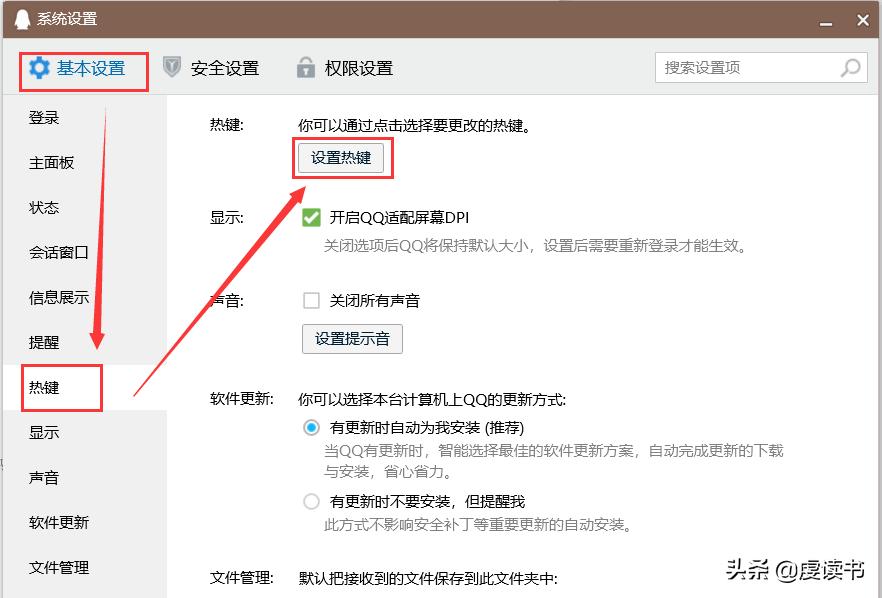Screen dimensions: 882x598
Task: Open the 主面板 settings section
Action: (x=50, y=162)
